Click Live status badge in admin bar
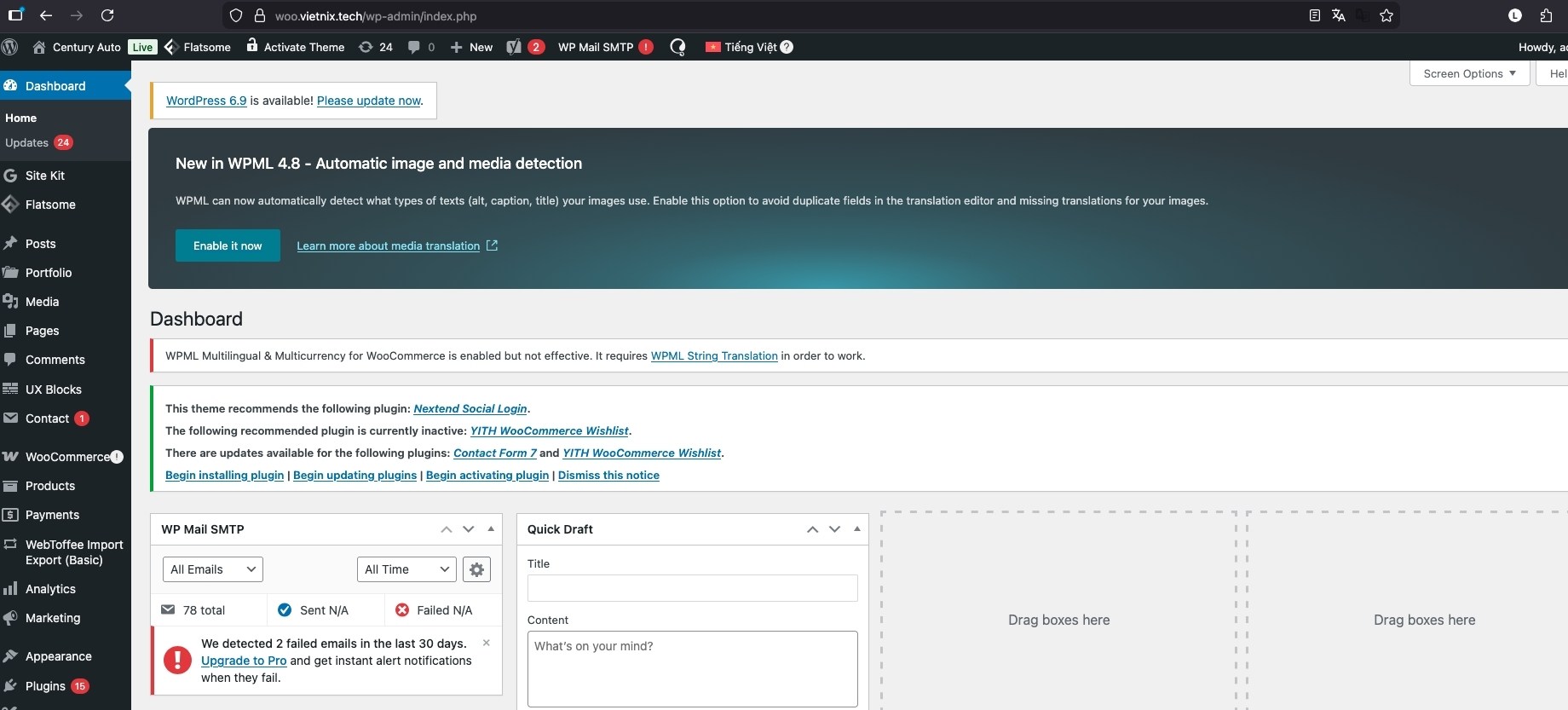 pos(143,47)
